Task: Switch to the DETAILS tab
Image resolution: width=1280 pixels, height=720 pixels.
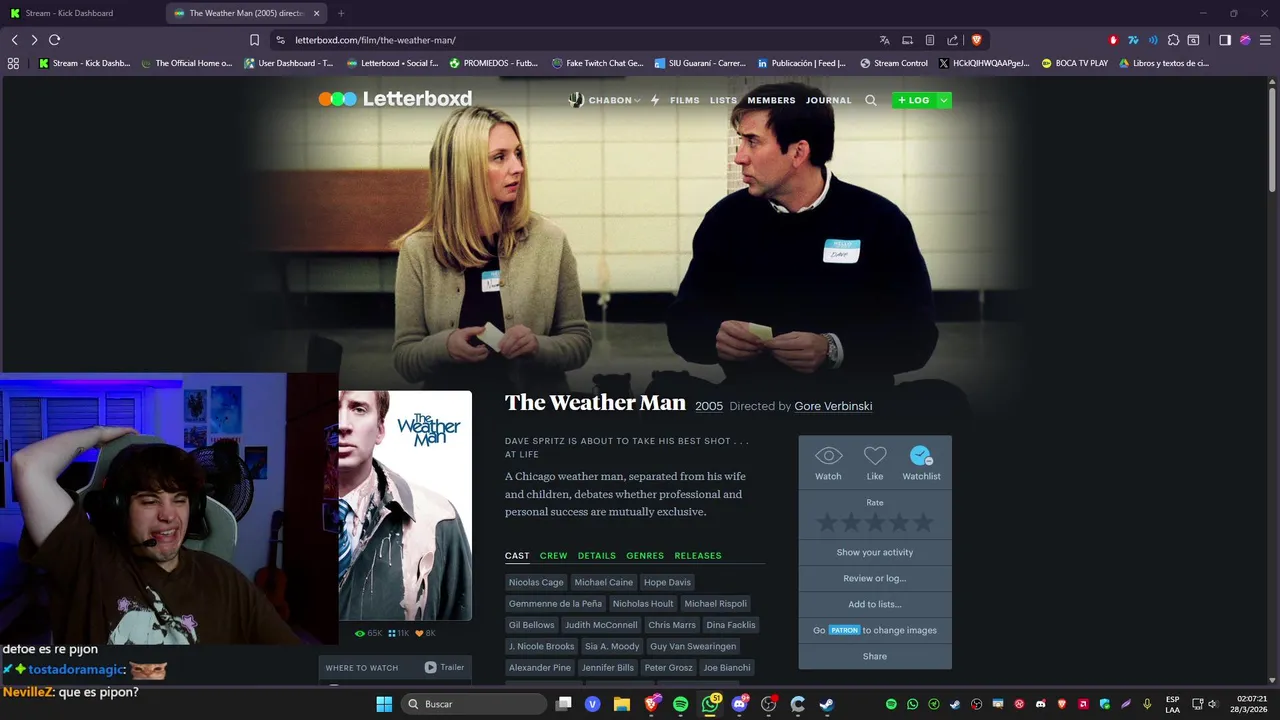Action: coord(597,555)
